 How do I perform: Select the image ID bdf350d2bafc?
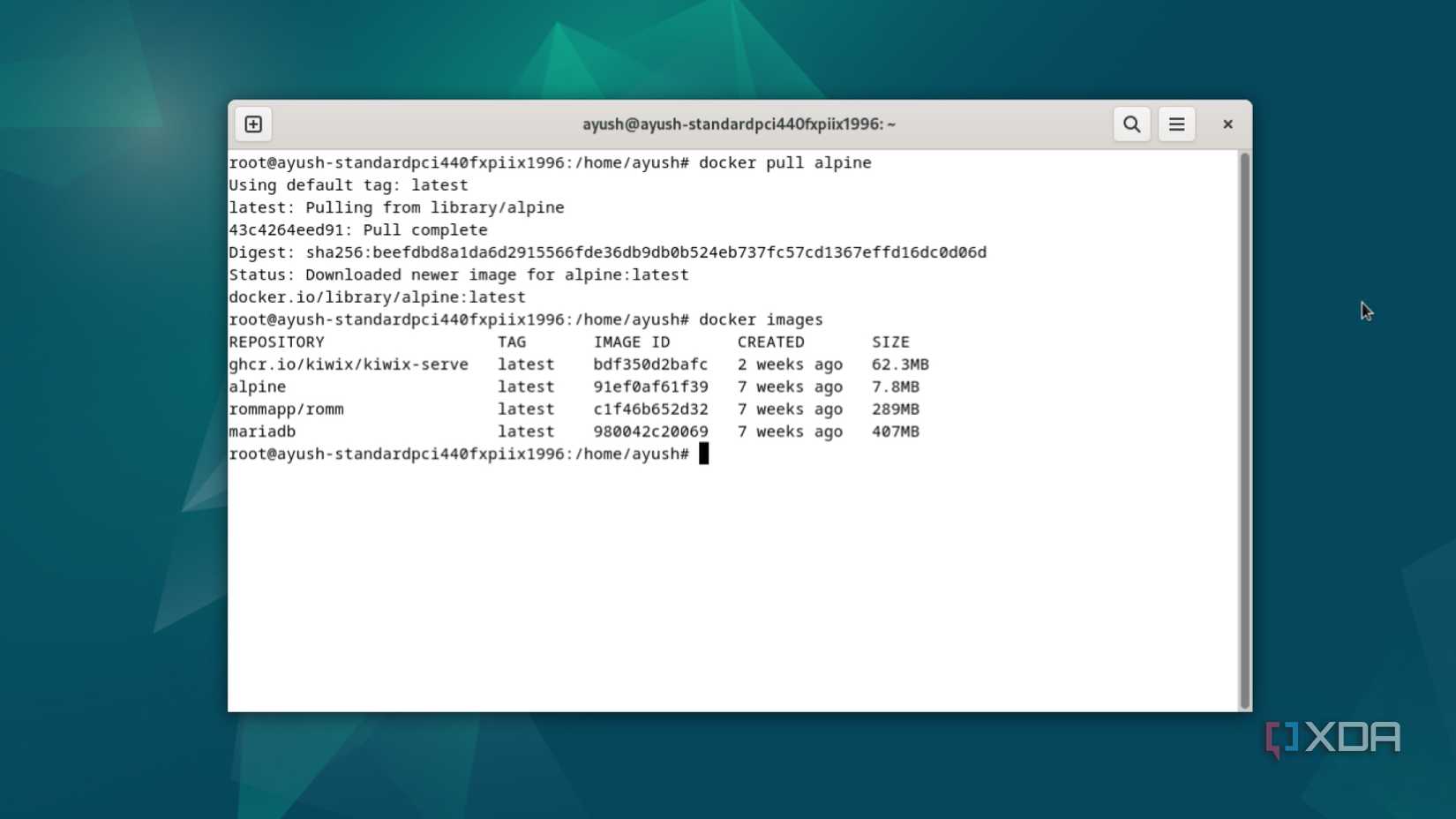coord(650,364)
